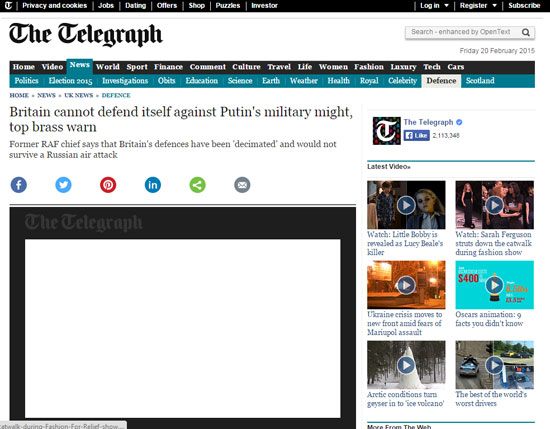Open the Travel section
550x429 pixels.
point(279,67)
